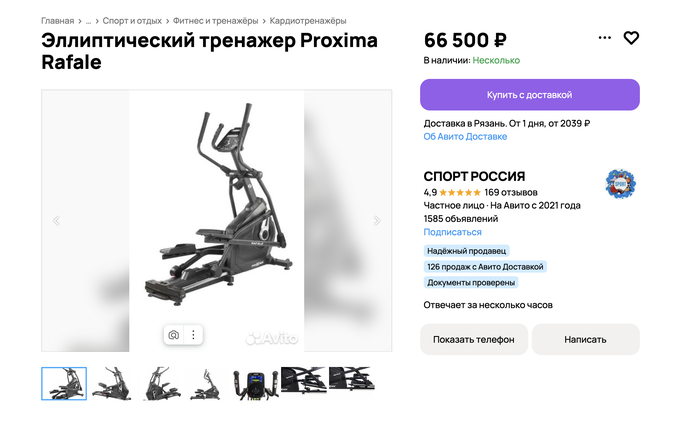Open Спорт и отдых breadcrumb category

132,21
